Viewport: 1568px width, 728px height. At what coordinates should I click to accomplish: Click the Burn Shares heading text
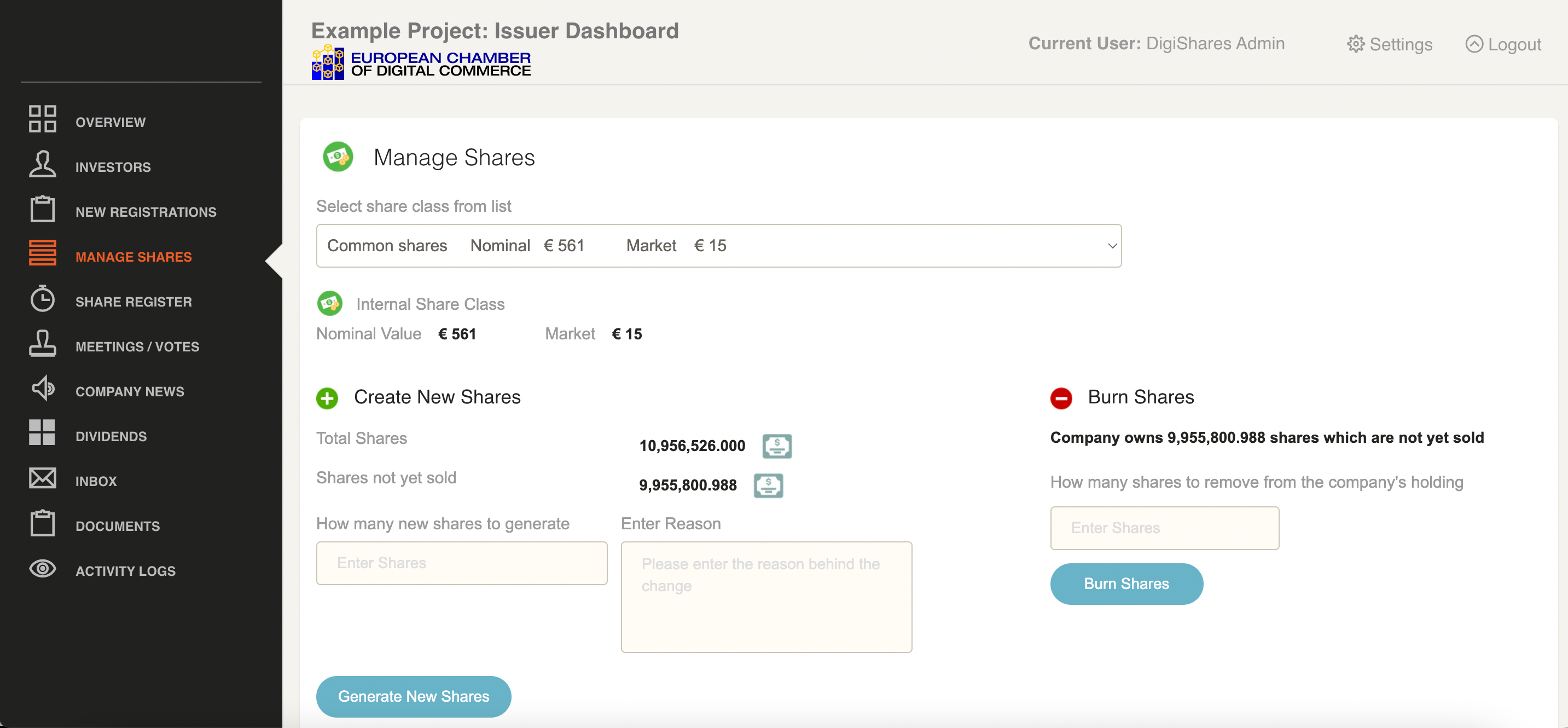point(1141,397)
